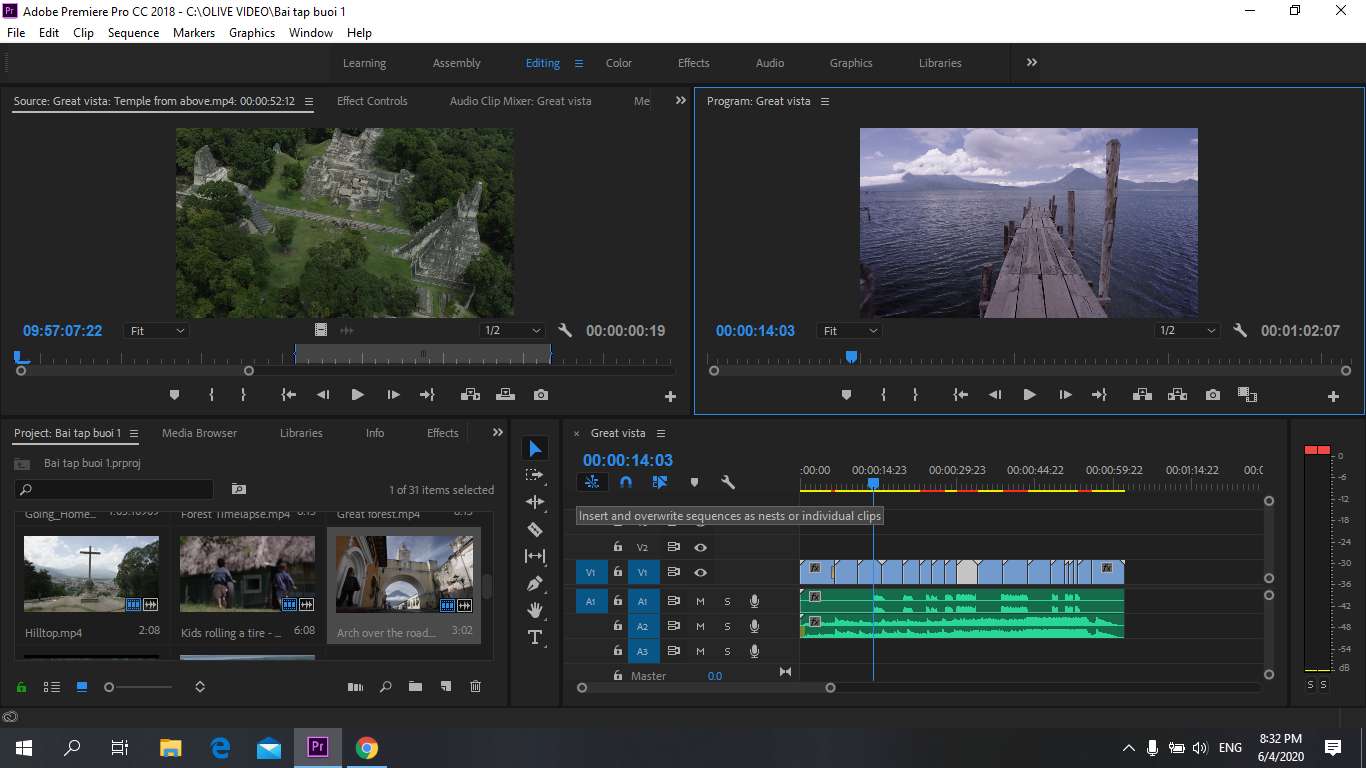Screen dimensions: 1366x768
Task: Select the Track Select Forward tool
Action: point(535,475)
